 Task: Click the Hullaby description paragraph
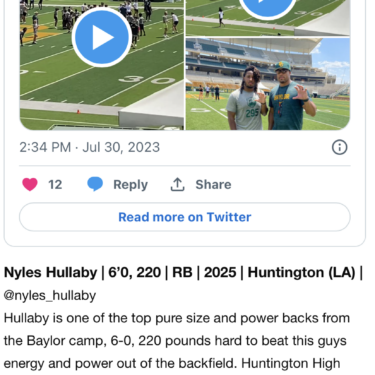click(x=177, y=341)
